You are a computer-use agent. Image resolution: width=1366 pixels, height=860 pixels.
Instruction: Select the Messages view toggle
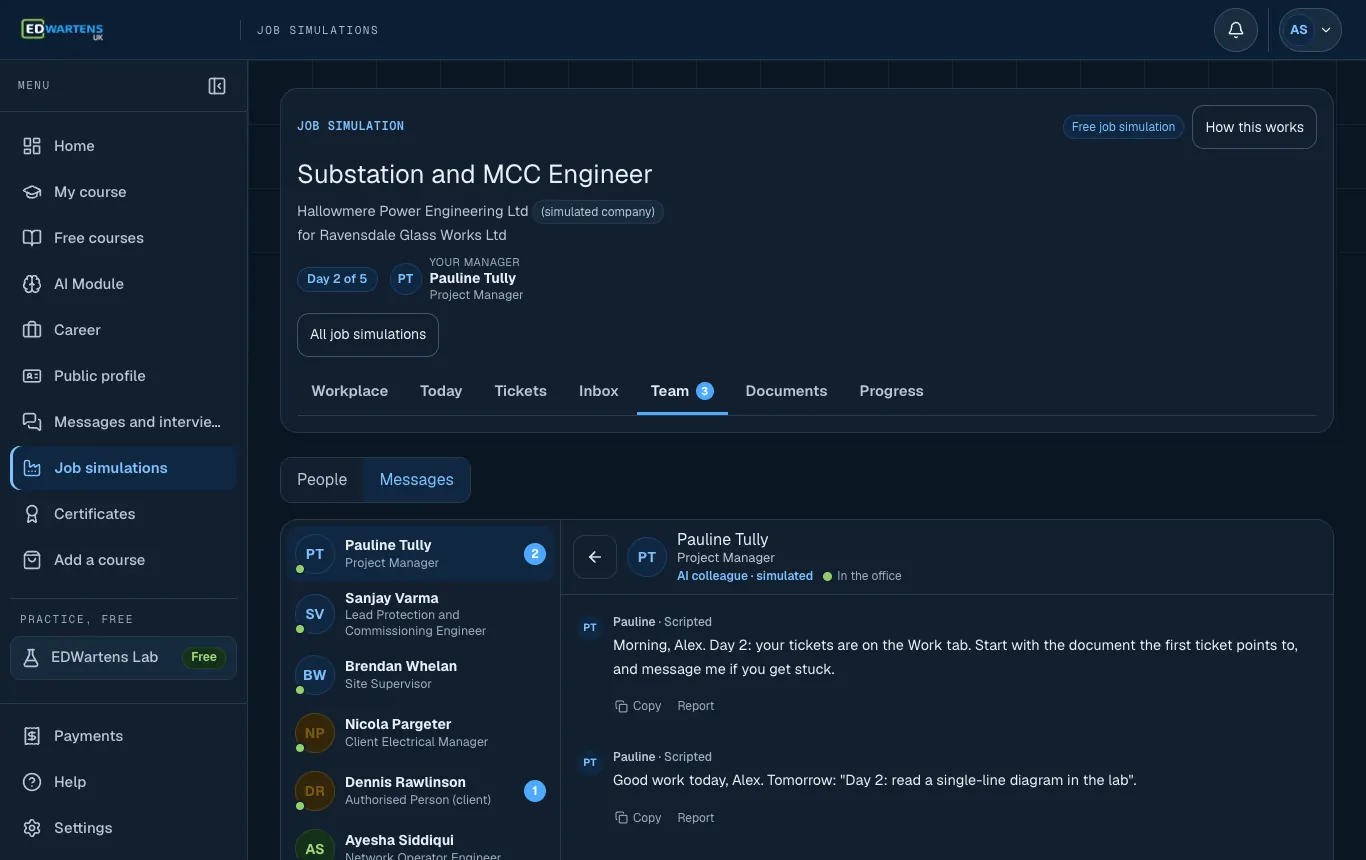(416, 480)
